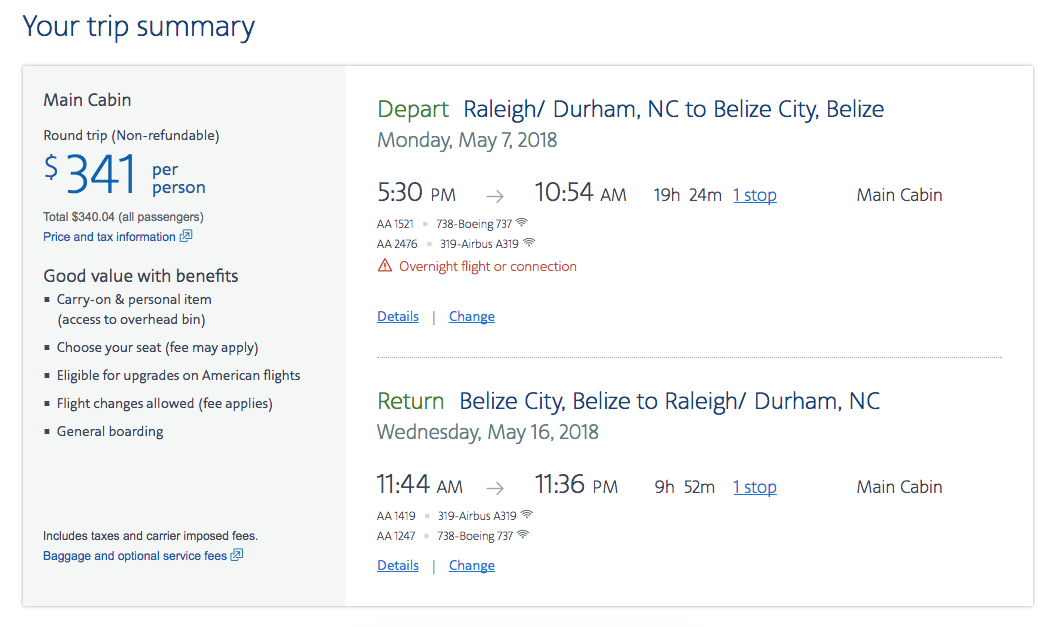The height and width of the screenshot is (627, 1056).
Task: View Details for the return flight
Action: 397,566
